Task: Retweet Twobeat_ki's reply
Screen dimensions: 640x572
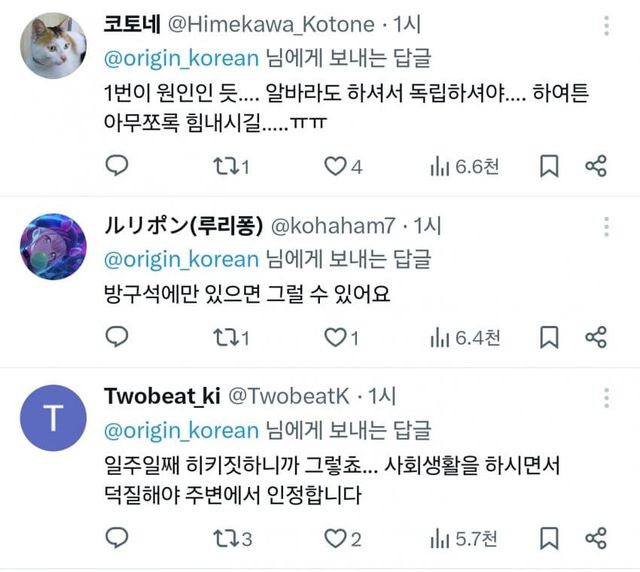Action: [x=231, y=539]
